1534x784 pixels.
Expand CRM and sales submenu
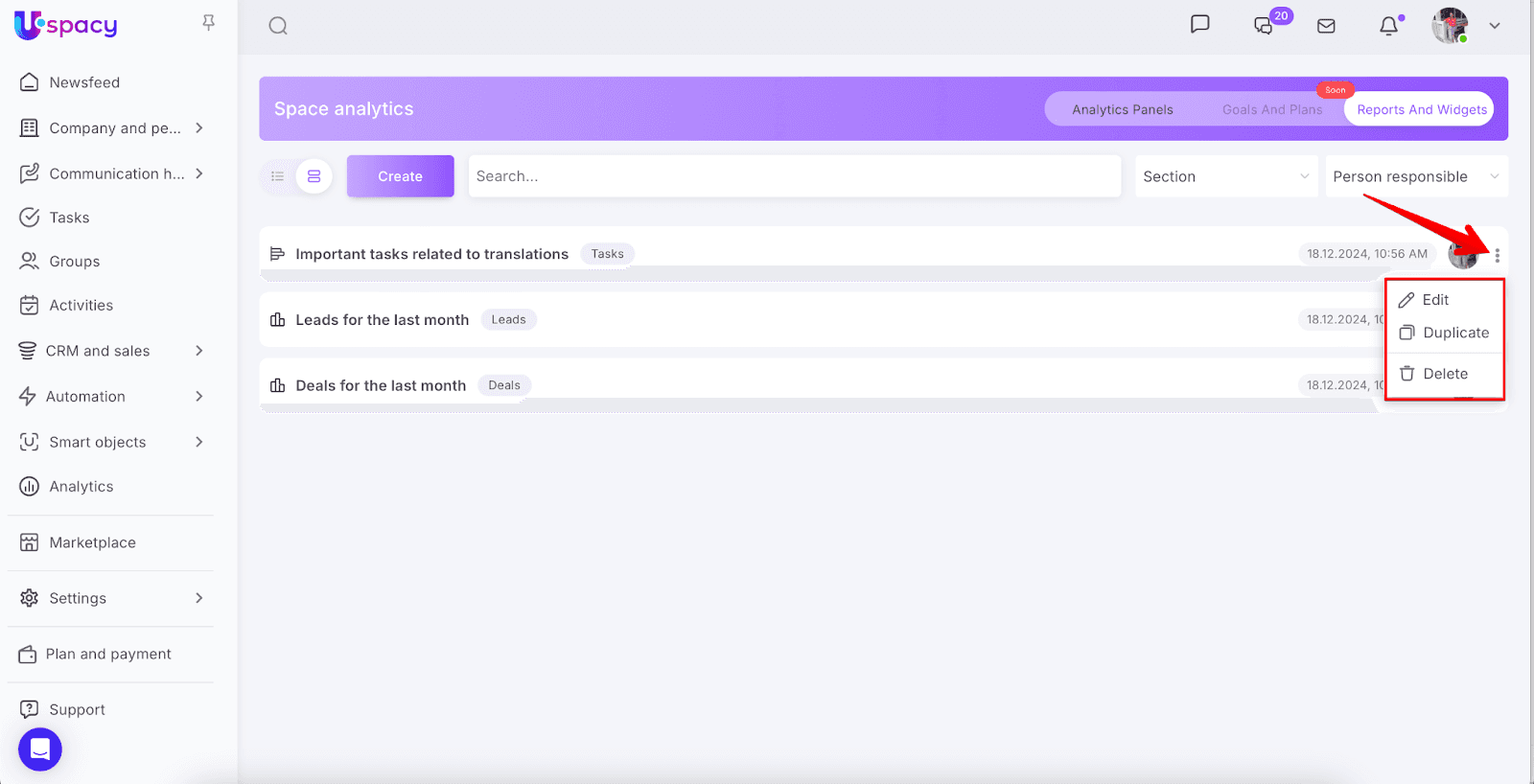click(x=199, y=351)
